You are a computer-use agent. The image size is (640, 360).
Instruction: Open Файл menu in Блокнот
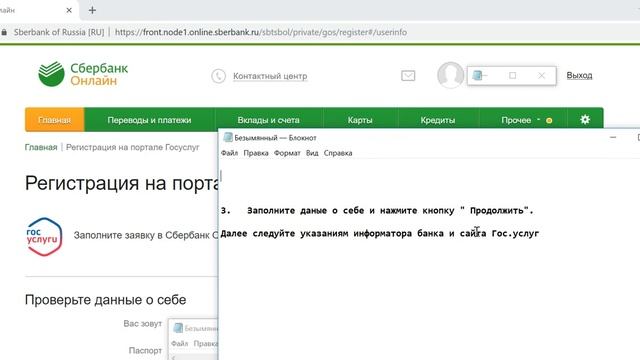pyautogui.click(x=229, y=153)
